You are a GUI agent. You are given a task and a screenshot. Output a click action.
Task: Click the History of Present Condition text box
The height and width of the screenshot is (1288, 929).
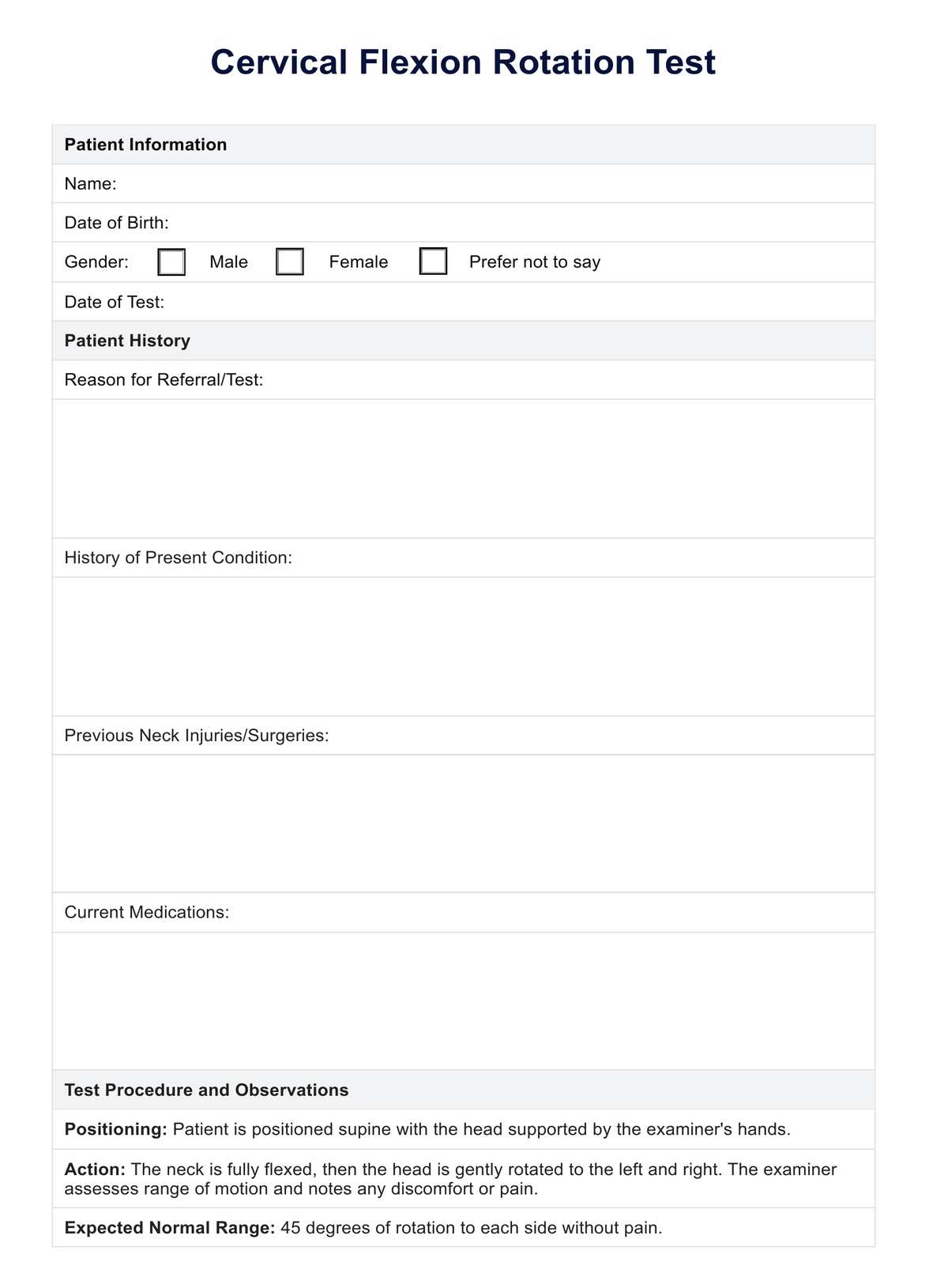[x=464, y=646]
